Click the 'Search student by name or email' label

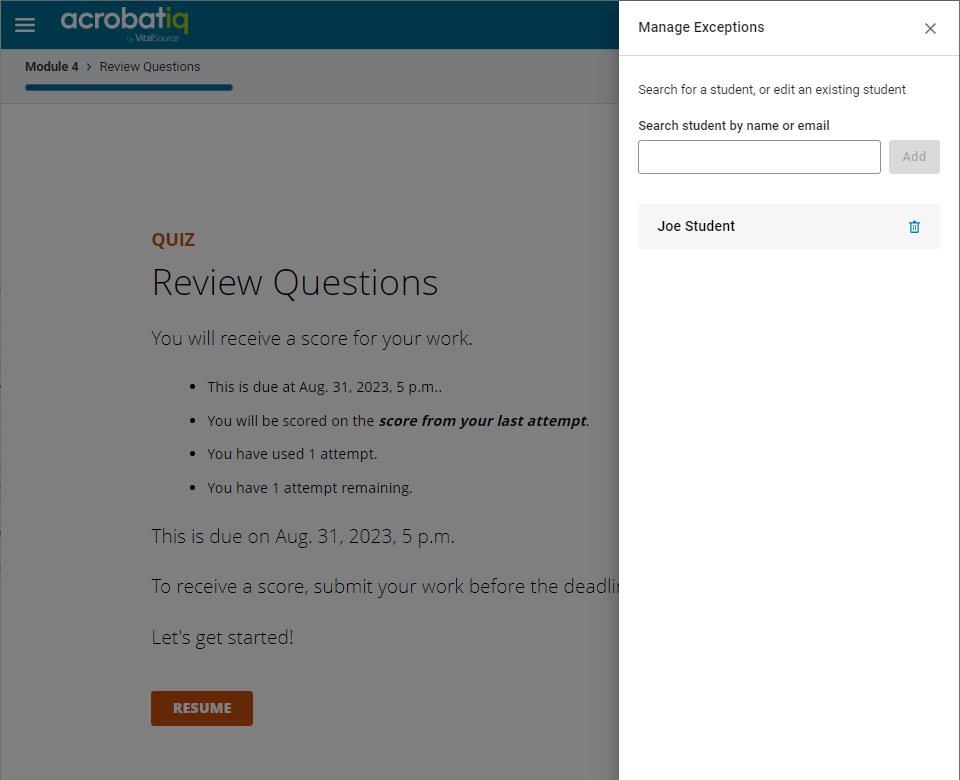(733, 126)
